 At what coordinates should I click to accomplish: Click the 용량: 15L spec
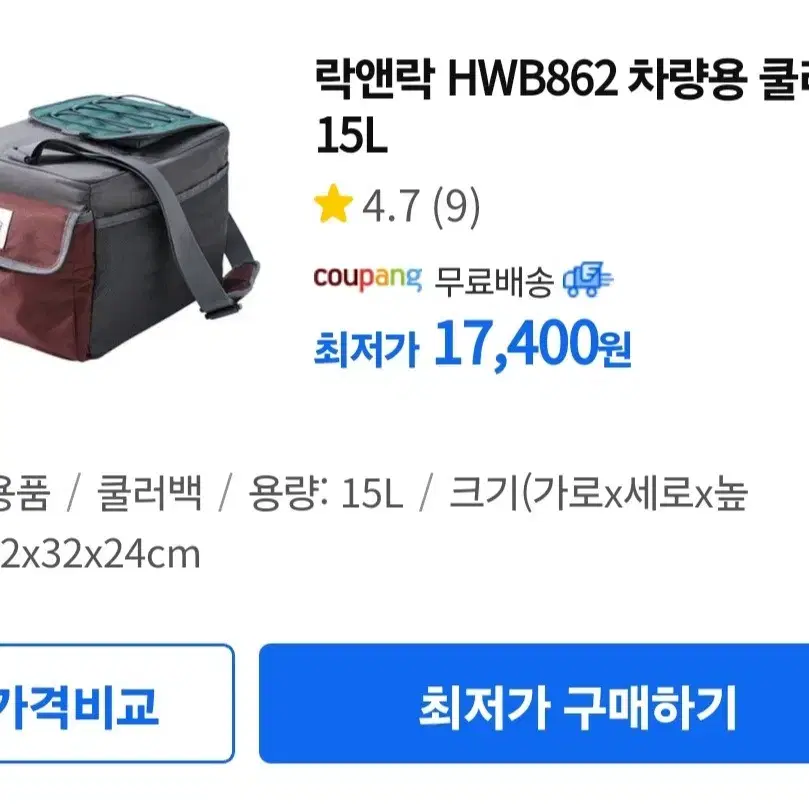(x=326, y=493)
